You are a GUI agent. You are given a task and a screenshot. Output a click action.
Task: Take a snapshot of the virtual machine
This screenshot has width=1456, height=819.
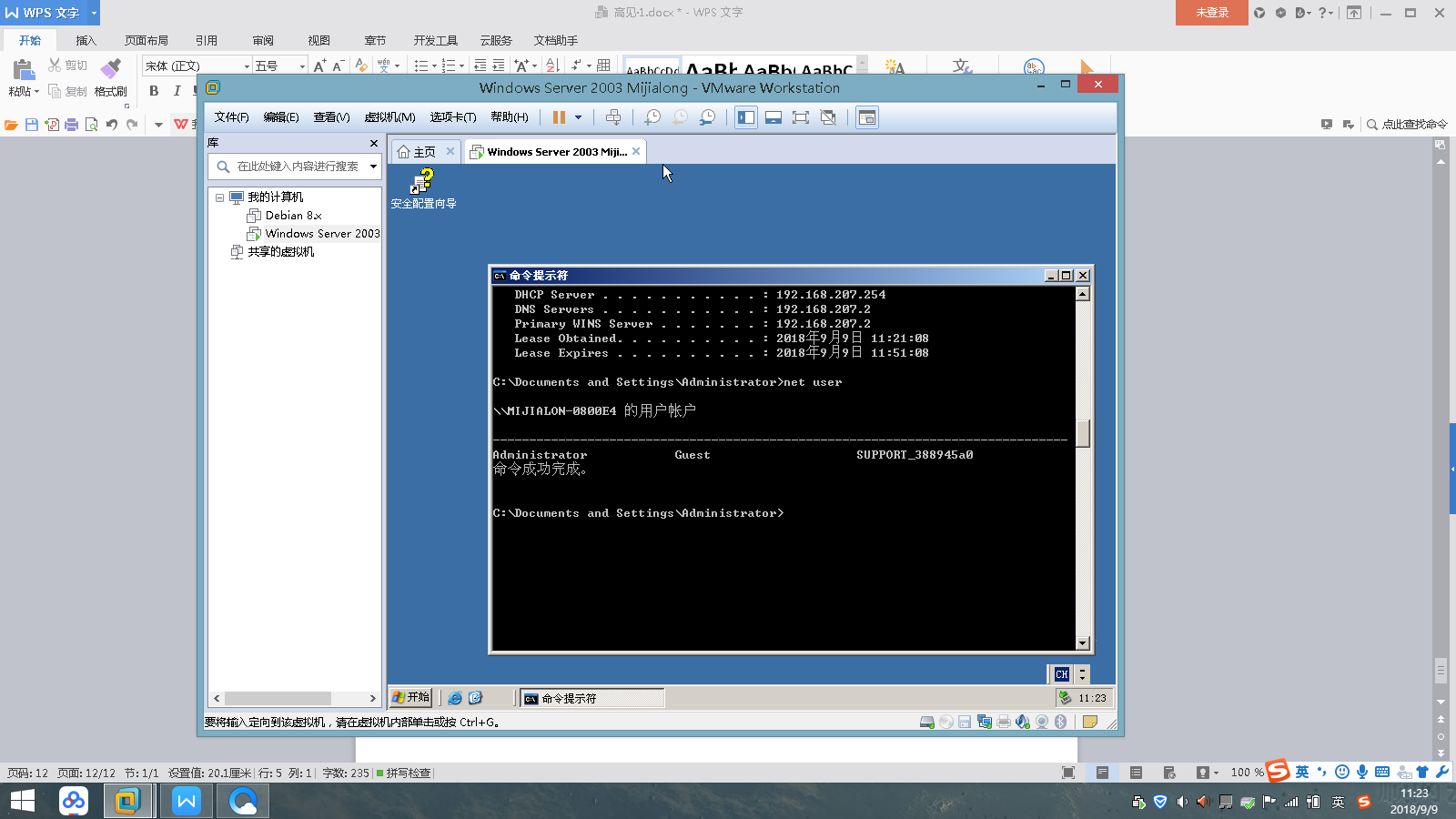(652, 117)
